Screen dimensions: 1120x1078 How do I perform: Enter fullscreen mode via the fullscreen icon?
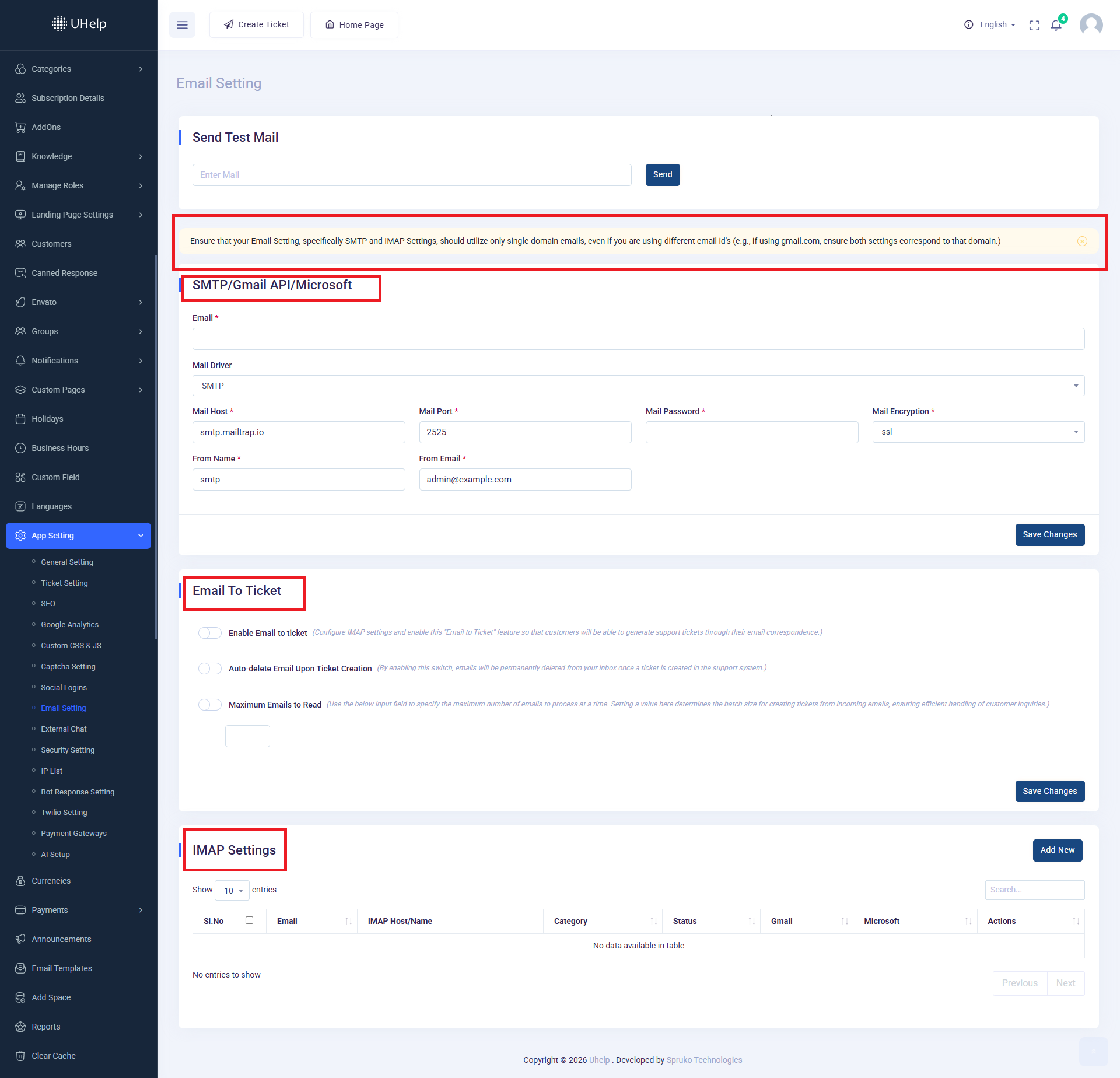[x=1034, y=25]
